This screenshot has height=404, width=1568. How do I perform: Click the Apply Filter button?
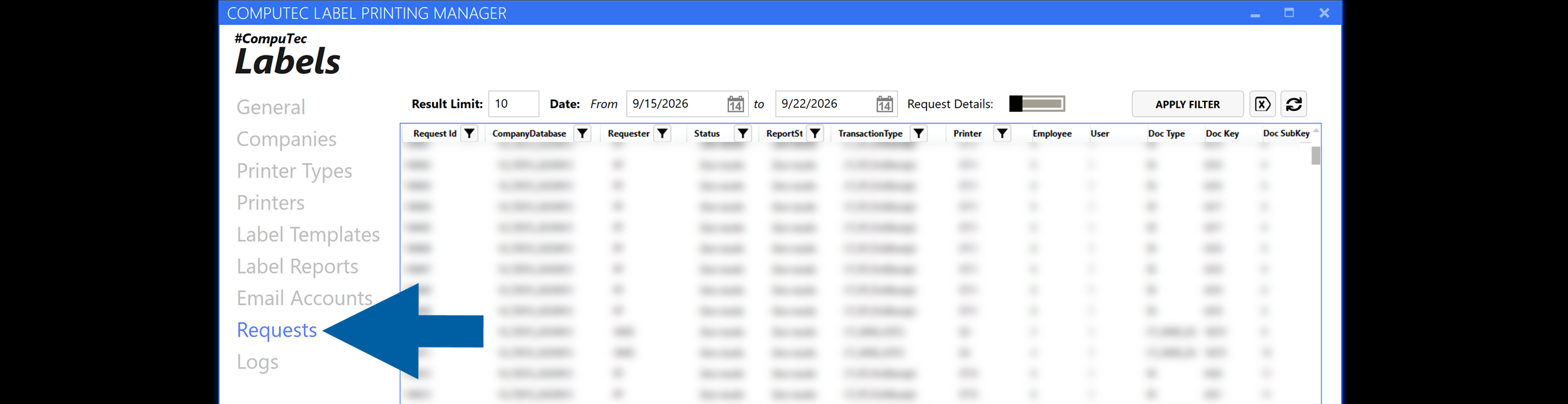(x=1187, y=104)
